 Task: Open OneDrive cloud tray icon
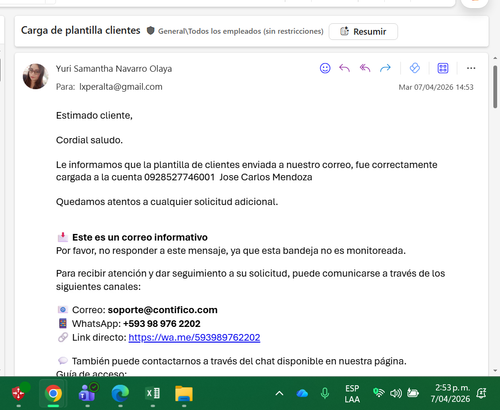tap(302, 394)
